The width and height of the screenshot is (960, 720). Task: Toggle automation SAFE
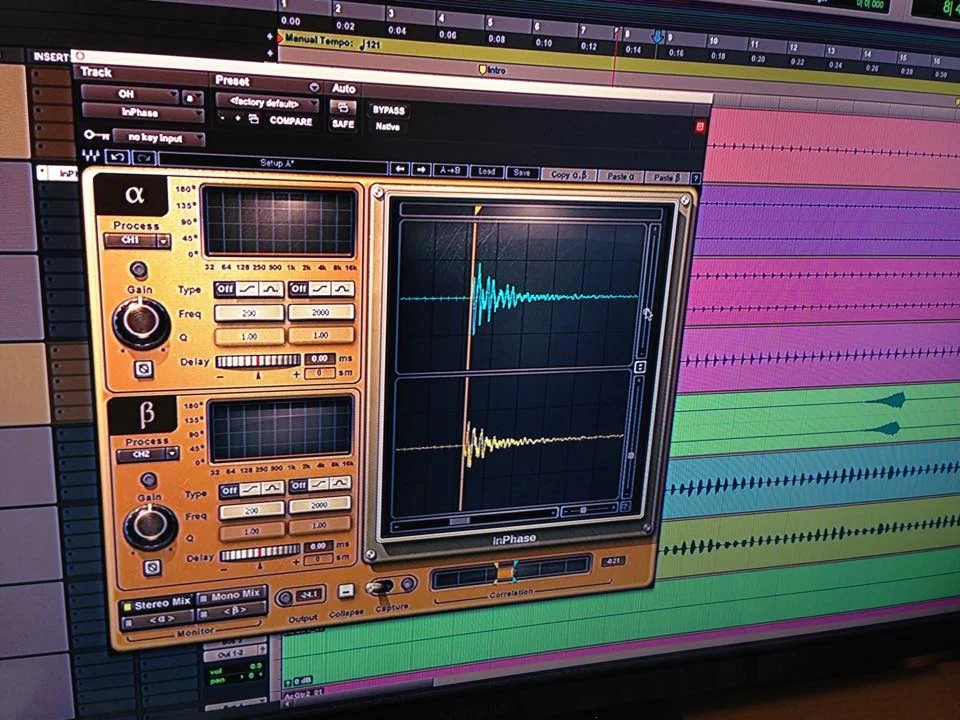[343, 124]
